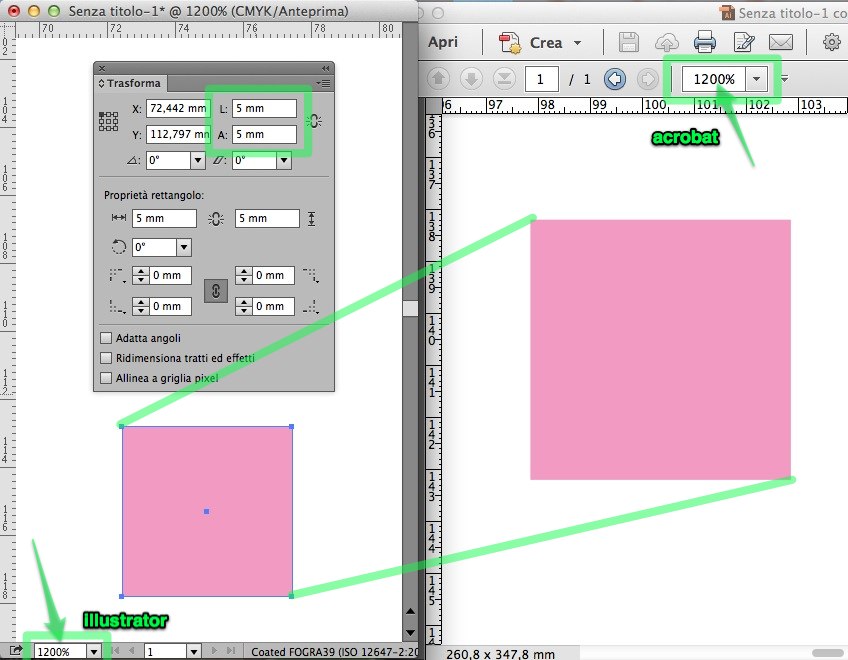Click Acrobat previous view blue arrow

[615, 79]
